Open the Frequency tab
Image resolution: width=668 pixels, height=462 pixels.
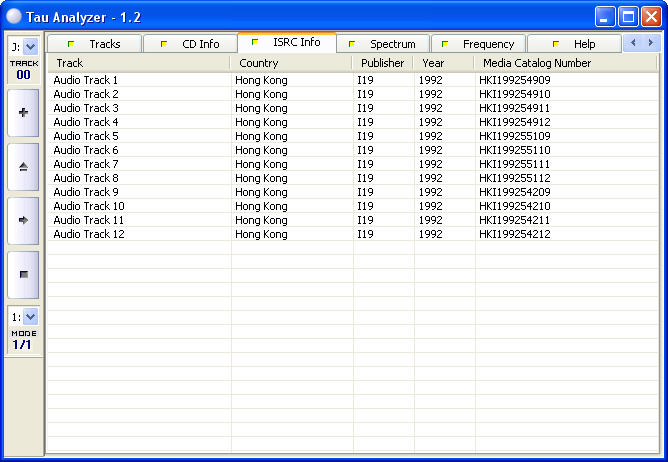(478, 44)
